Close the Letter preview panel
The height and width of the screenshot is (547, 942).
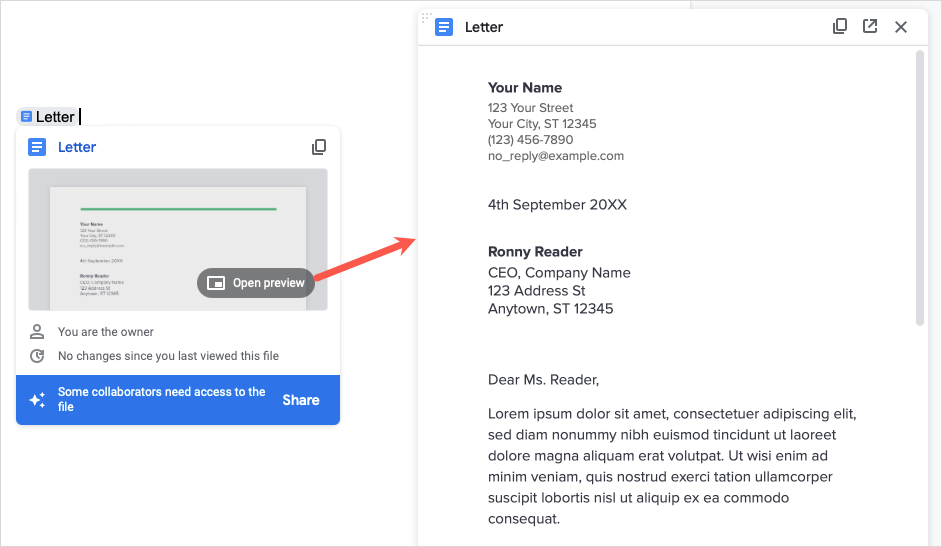click(901, 27)
